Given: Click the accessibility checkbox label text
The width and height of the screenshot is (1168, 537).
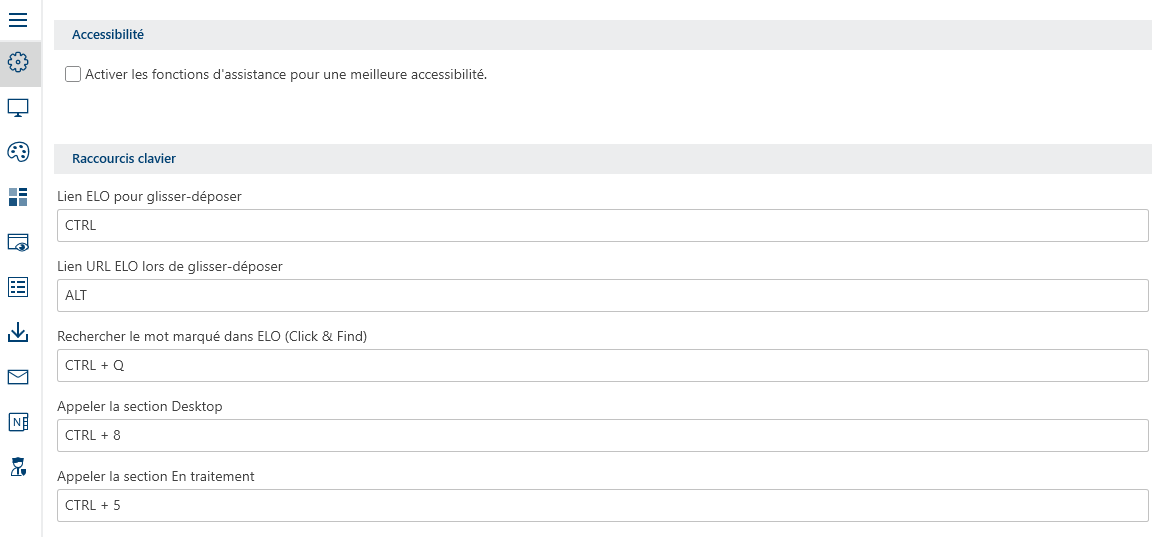Looking at the screenshot, I should click(286, 74).
